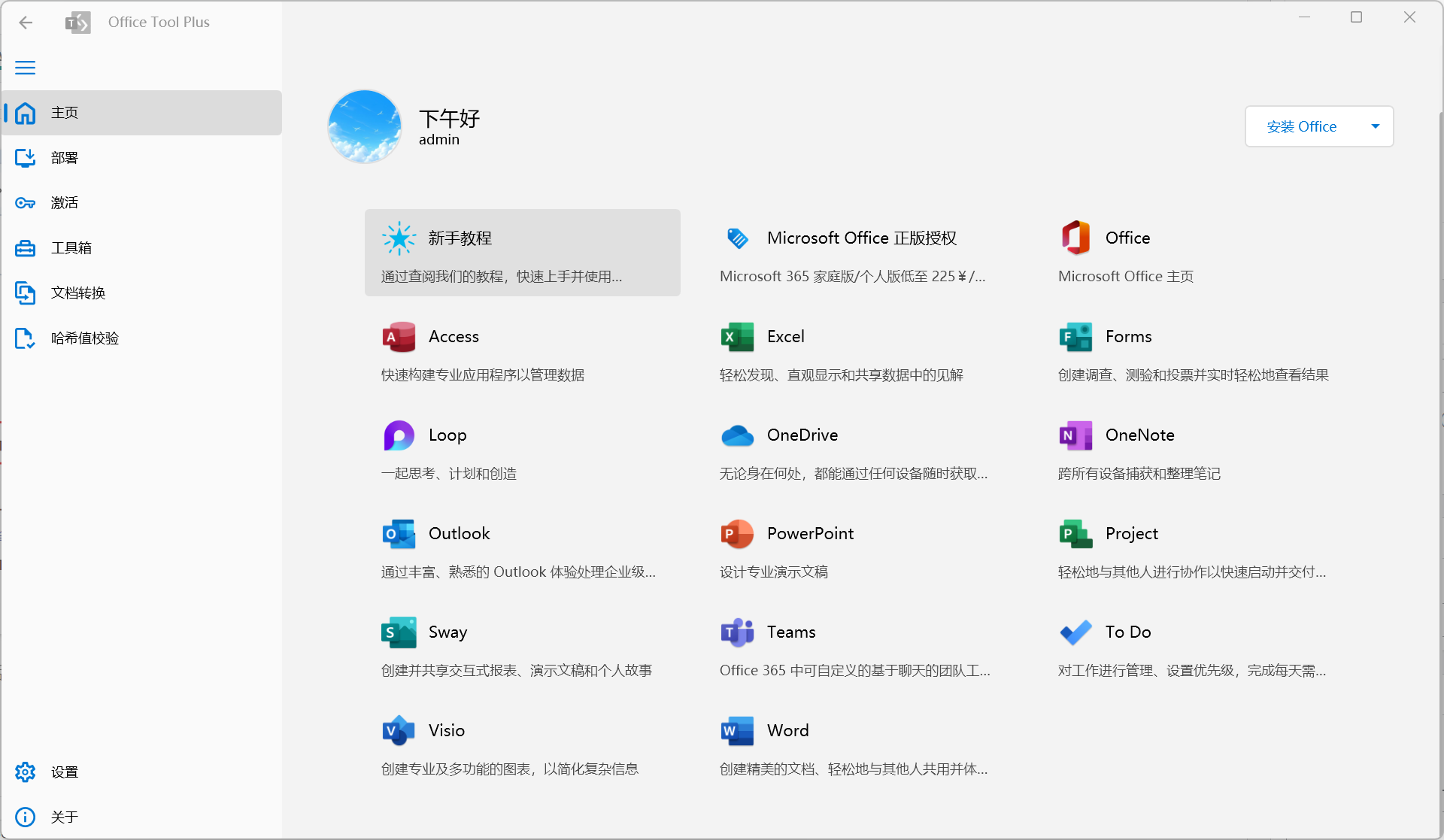Click 'Microsoft Office 主页' description text
Image resolution: width=1444 pixels, height=840 pixels.
click(1126, 277)
